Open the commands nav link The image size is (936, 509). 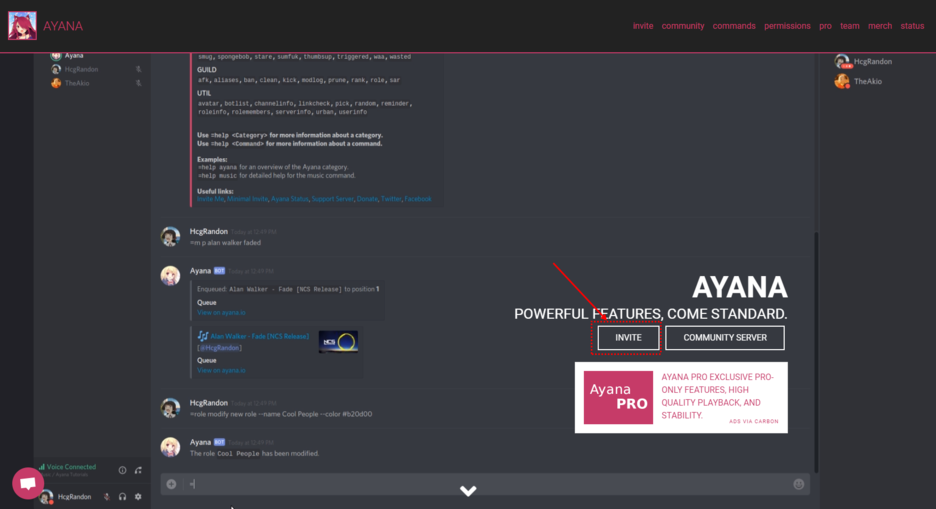pyautogui.click(x=734, y=26)
